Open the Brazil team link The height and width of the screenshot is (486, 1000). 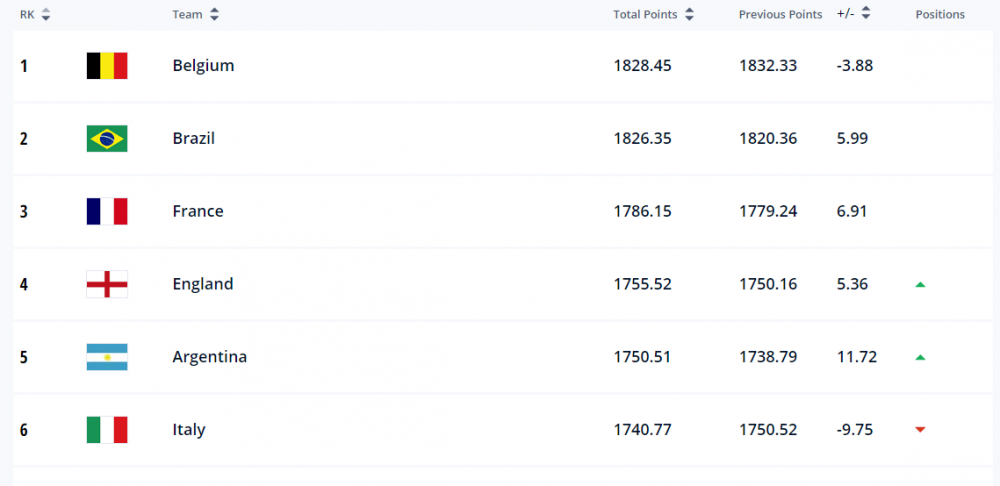pyautogui.click(x=194, y=138)
